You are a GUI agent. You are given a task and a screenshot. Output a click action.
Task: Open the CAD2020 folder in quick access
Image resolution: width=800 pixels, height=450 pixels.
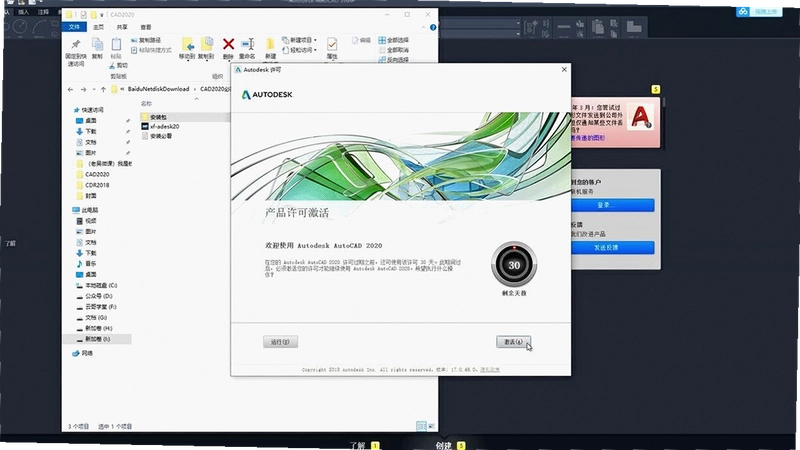[97, 174]
